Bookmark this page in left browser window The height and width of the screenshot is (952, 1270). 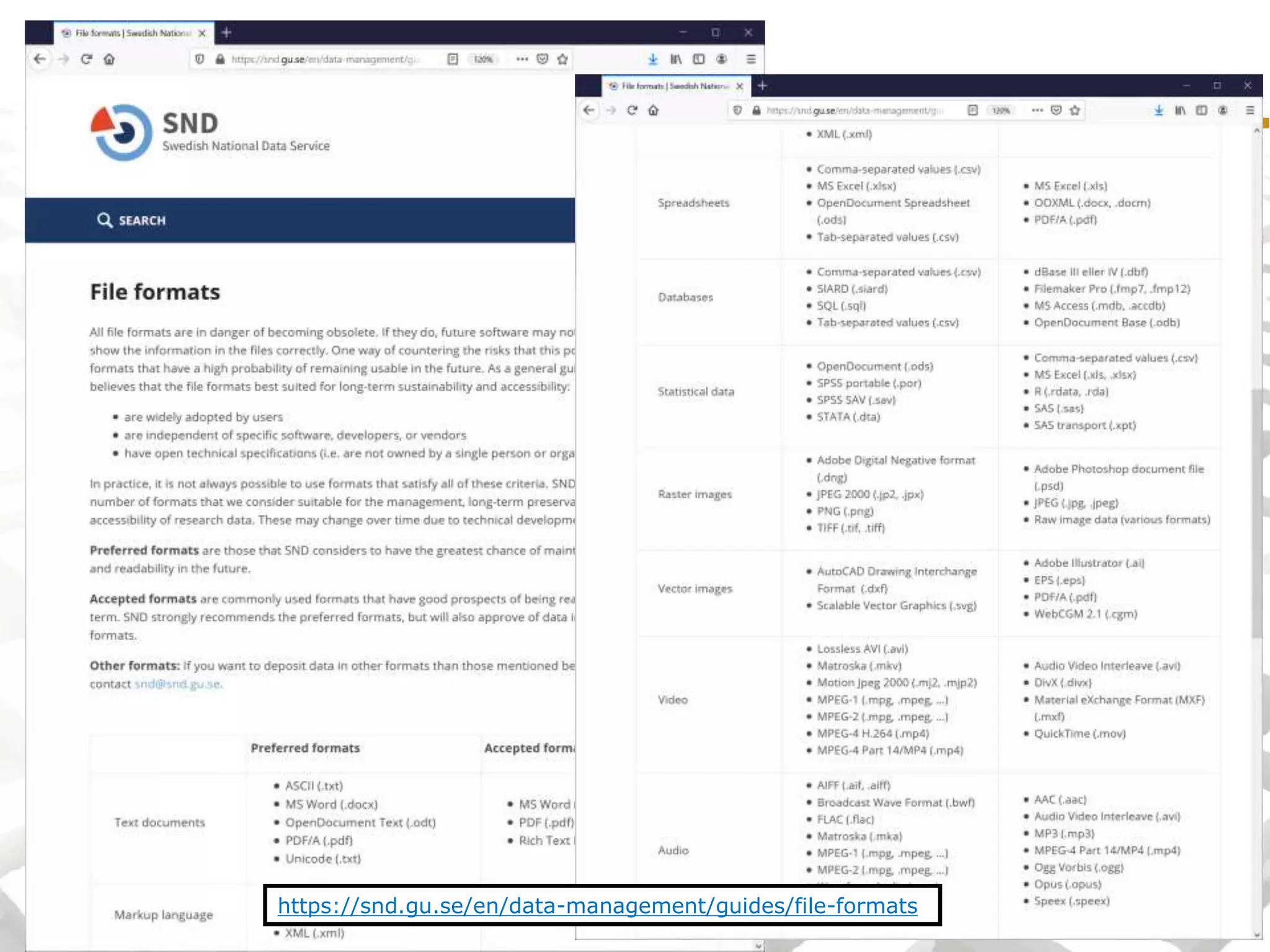[562, 59]
